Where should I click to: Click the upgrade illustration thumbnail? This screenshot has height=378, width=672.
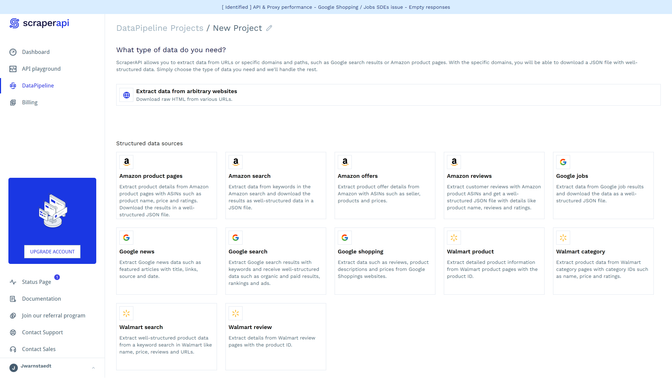point(52,211)
